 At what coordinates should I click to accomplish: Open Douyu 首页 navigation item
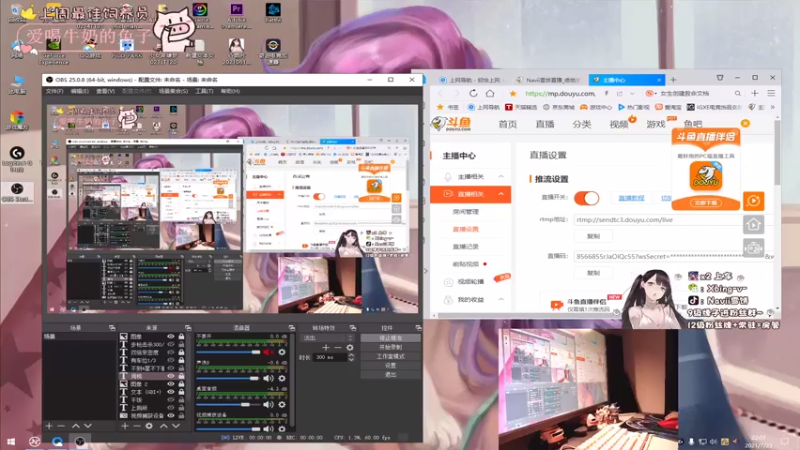pyautogui.click(x=508, y=124)
